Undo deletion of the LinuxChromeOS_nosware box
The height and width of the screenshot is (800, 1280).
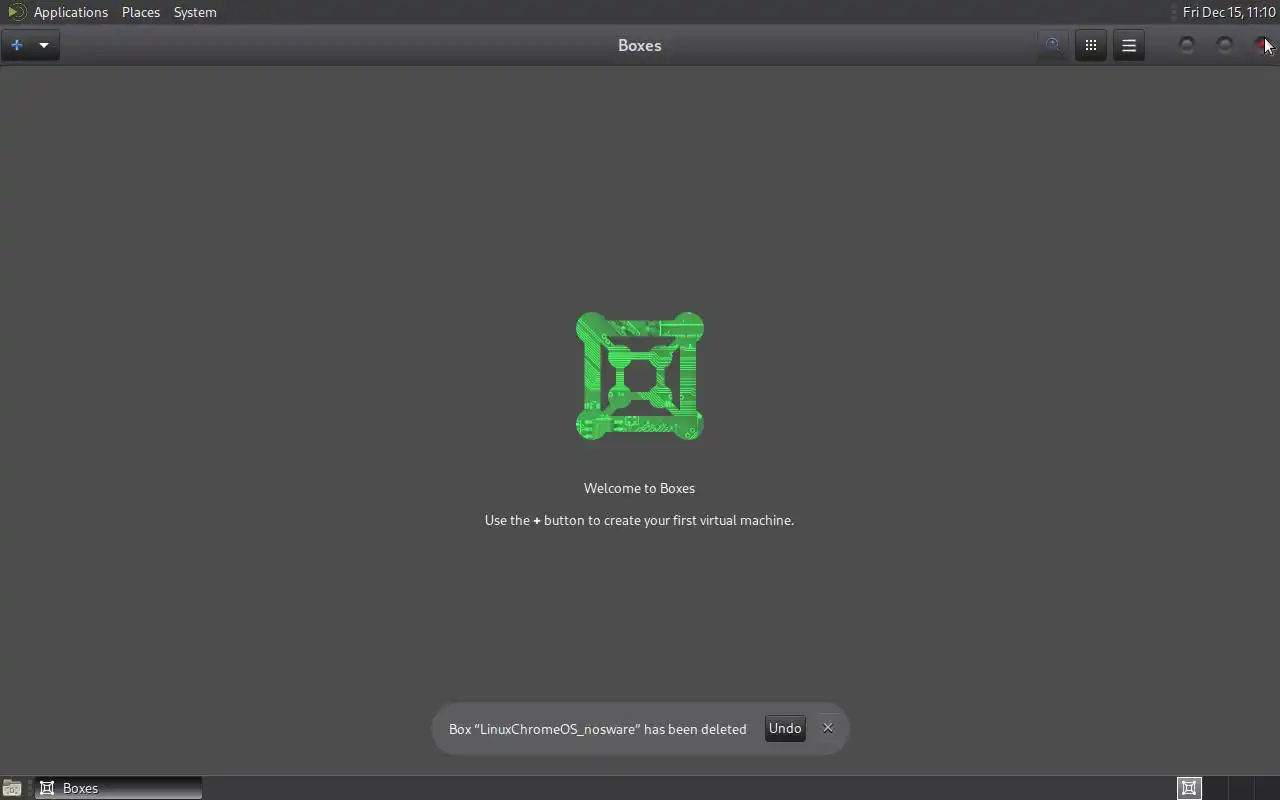point(785,729)
